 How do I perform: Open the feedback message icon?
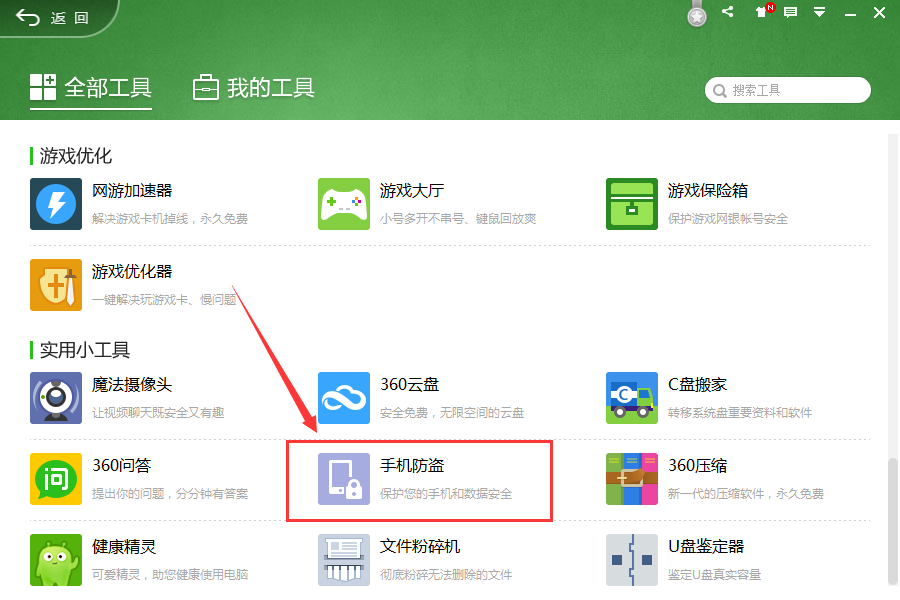point(790,12)
